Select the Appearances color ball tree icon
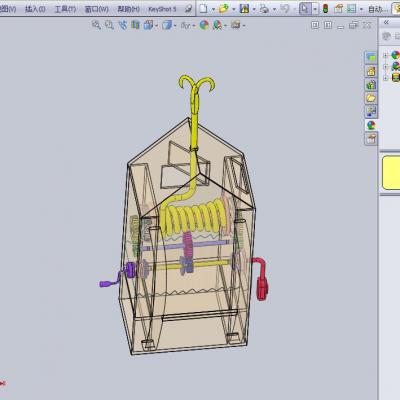Viewport: 400px width, 400px height. click(395, 55)
